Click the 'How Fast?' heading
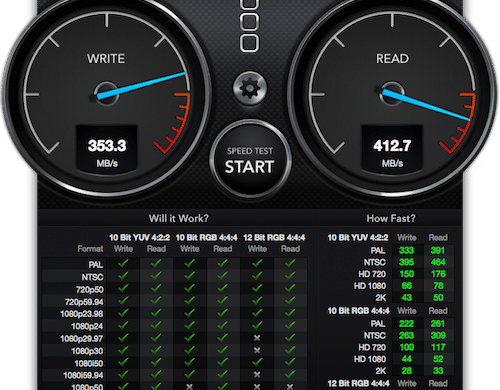Image resolution: width=500 pixels, height=390 pixels. [x=391, y=218]
